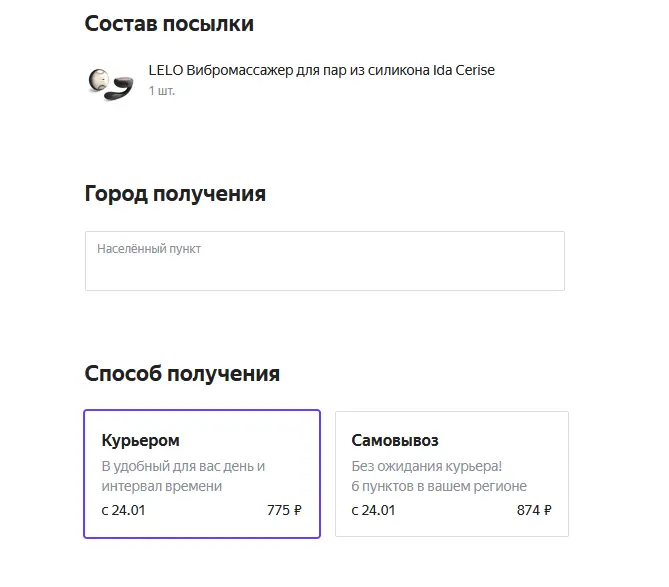Click the Самовывоз card title
This screenshot has width=669, height=587.
[395, 440]
